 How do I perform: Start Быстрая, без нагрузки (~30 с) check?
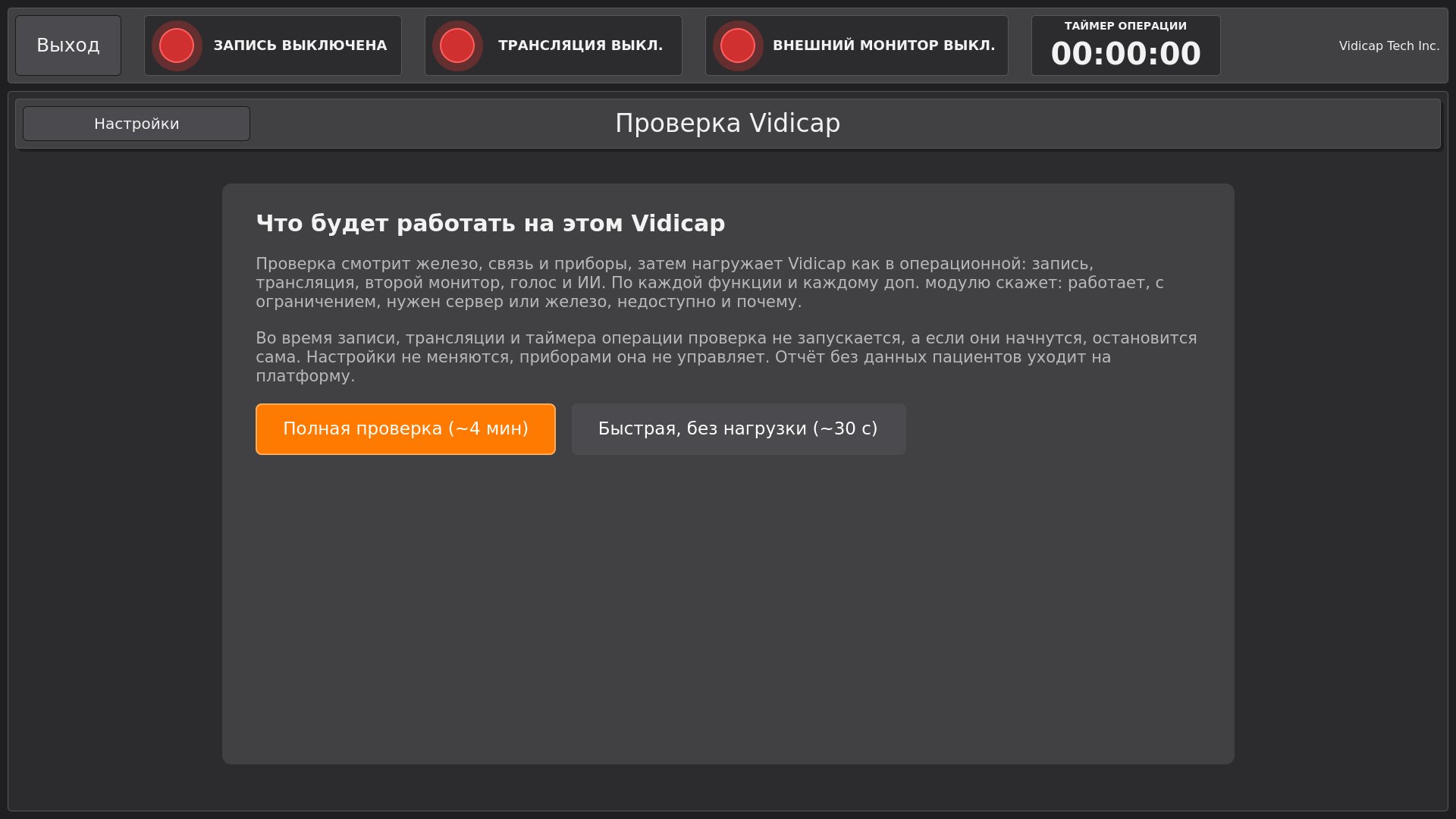point(739,429)
